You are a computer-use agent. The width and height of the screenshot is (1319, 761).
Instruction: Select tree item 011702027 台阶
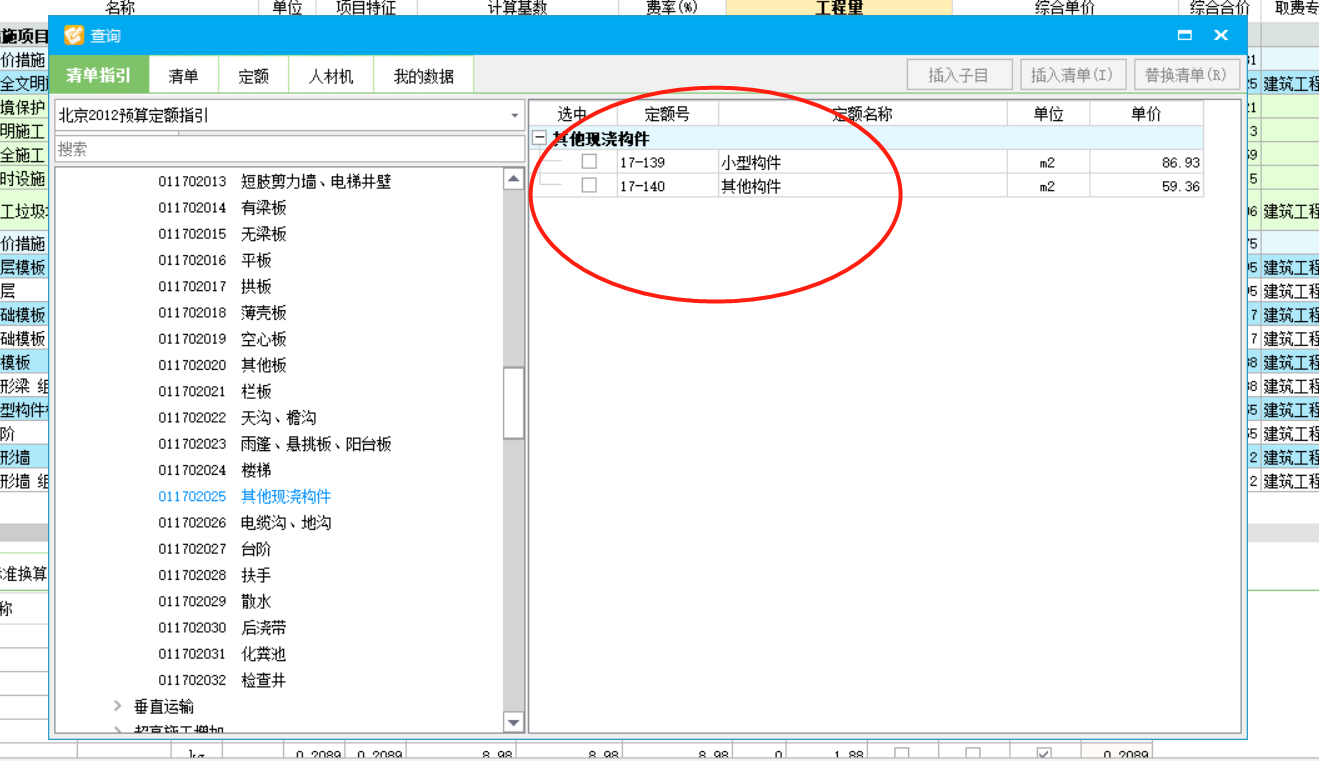[215, 549]
